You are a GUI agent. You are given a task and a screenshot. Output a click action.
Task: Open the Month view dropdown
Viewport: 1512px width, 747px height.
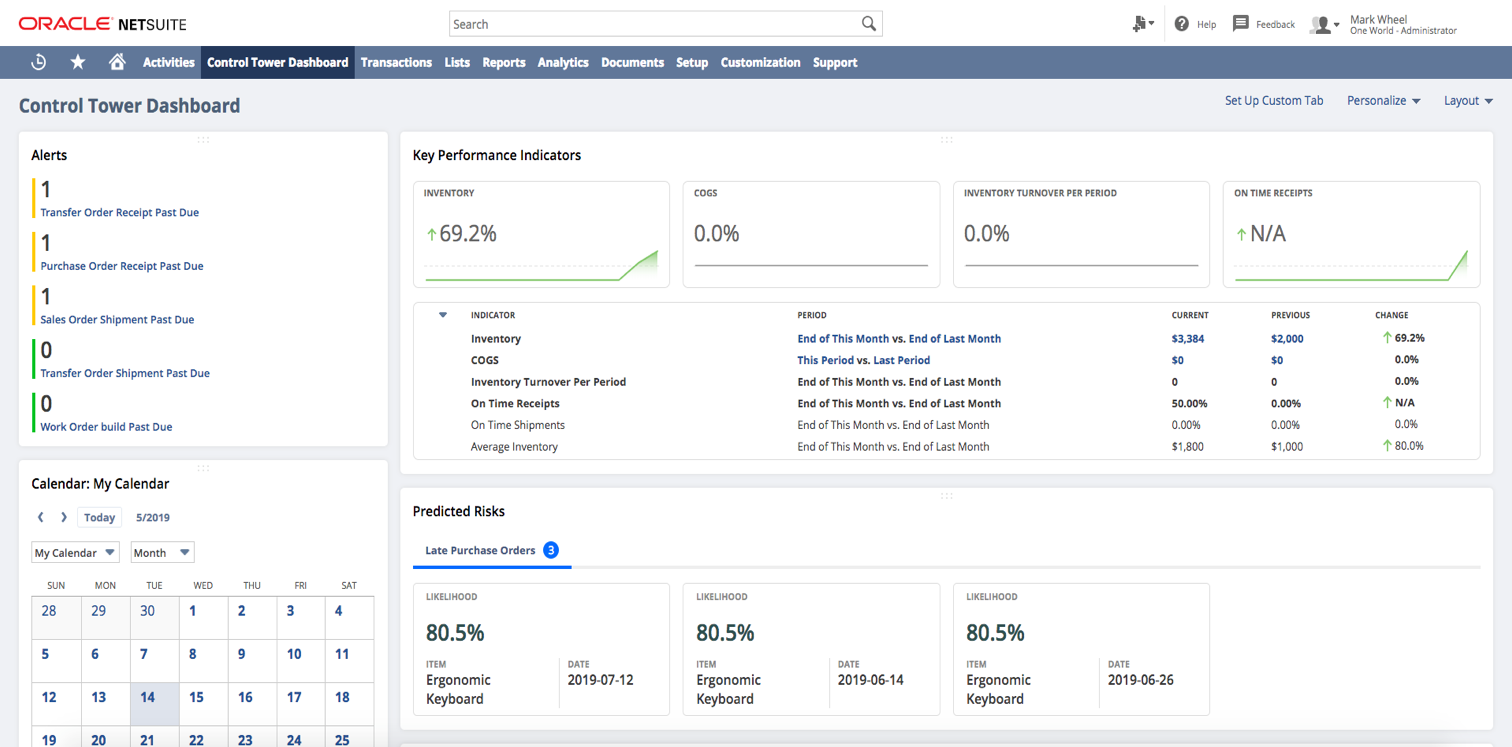pos(161,552)
